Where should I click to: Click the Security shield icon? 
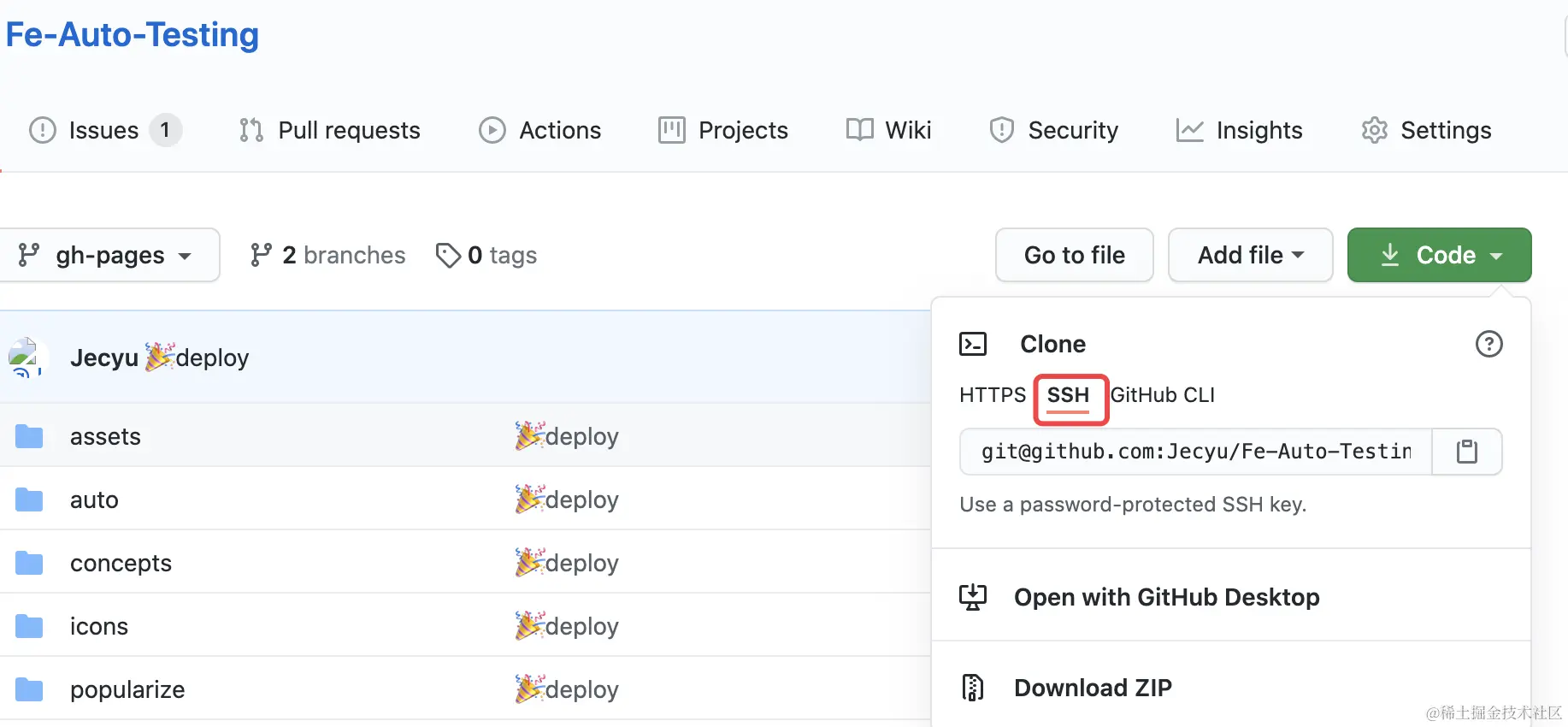coord(1001,130)
